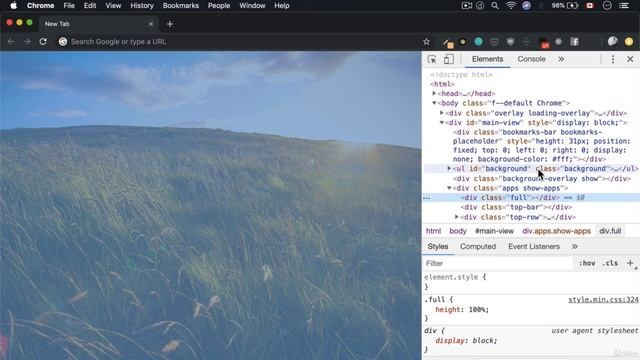Click the styles Filter input field

click(498, 263)
